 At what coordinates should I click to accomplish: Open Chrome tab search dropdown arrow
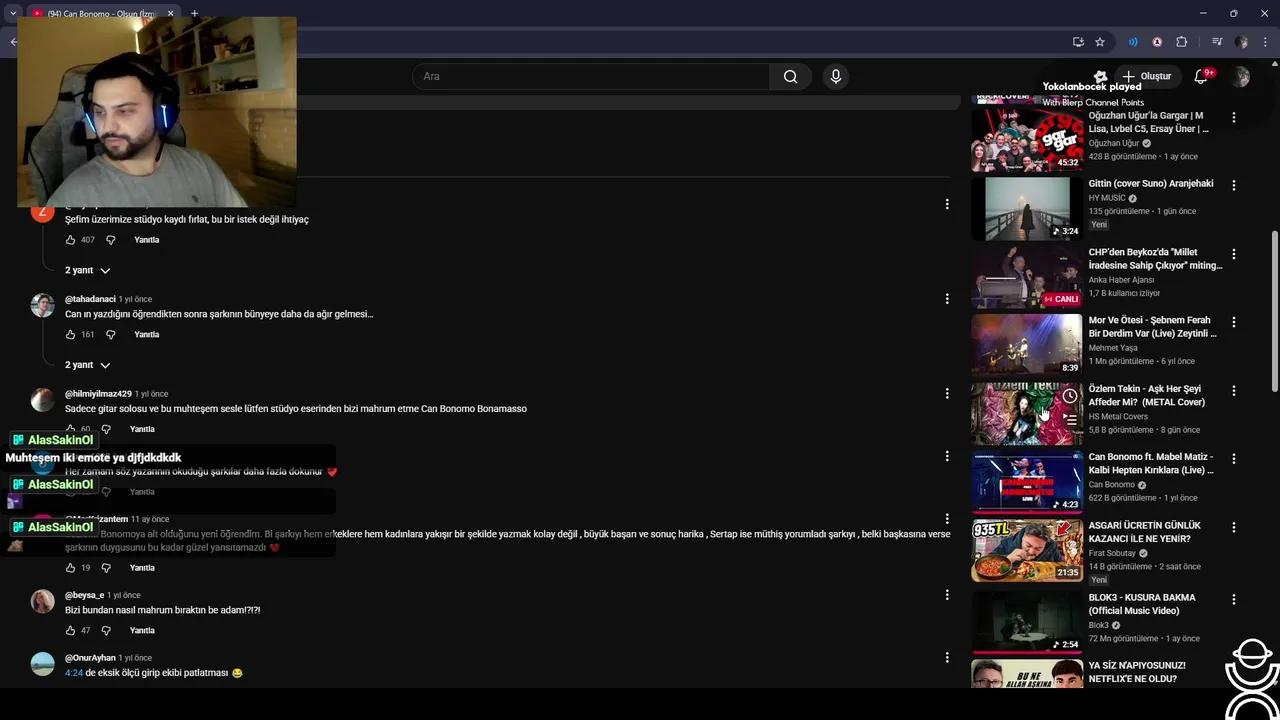pos(13,13)
